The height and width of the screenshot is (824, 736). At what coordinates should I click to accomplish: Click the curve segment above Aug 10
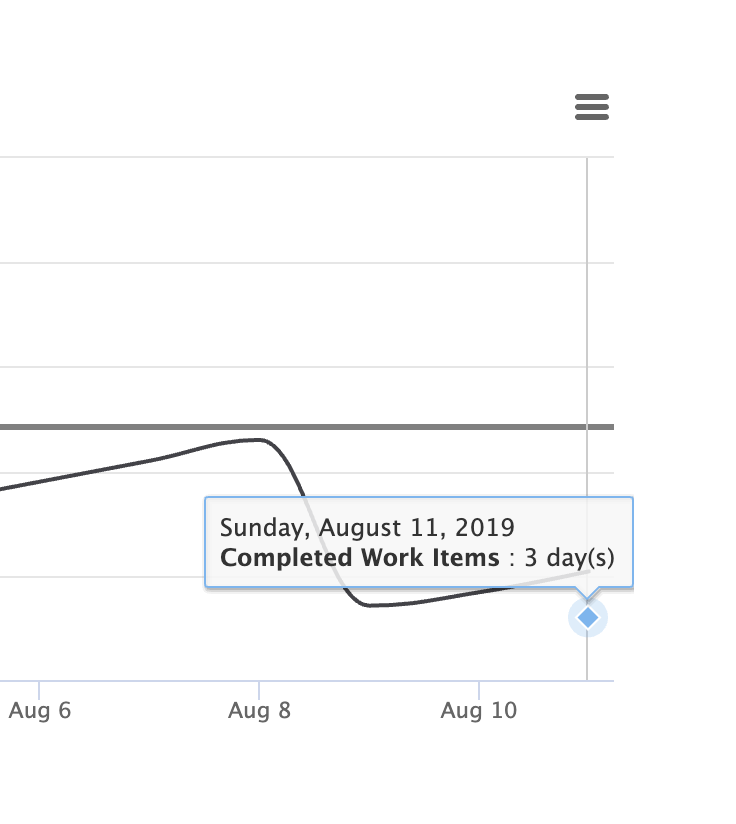(479, 593)
